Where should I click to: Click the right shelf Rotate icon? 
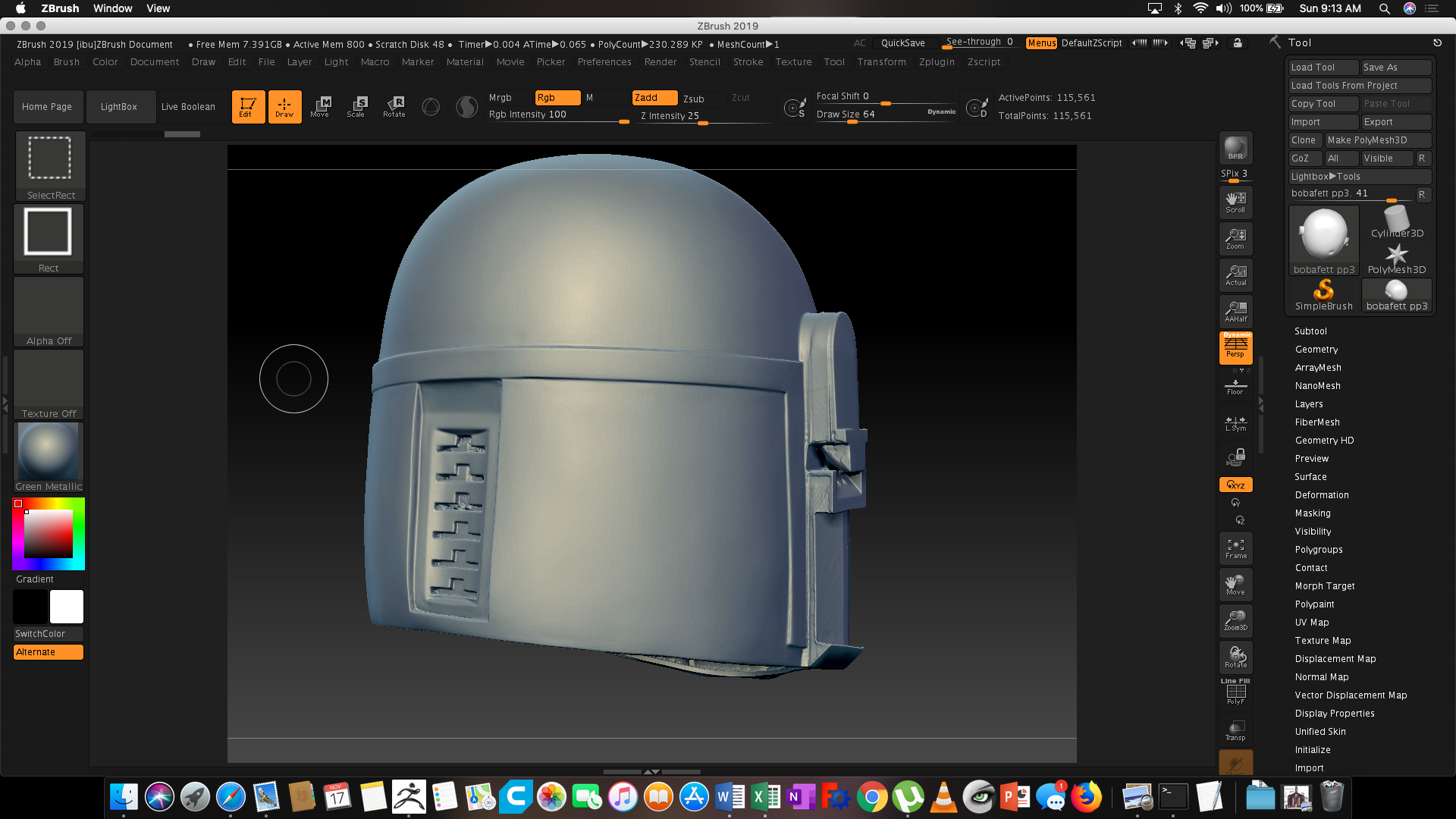[x=1235, y=657]
